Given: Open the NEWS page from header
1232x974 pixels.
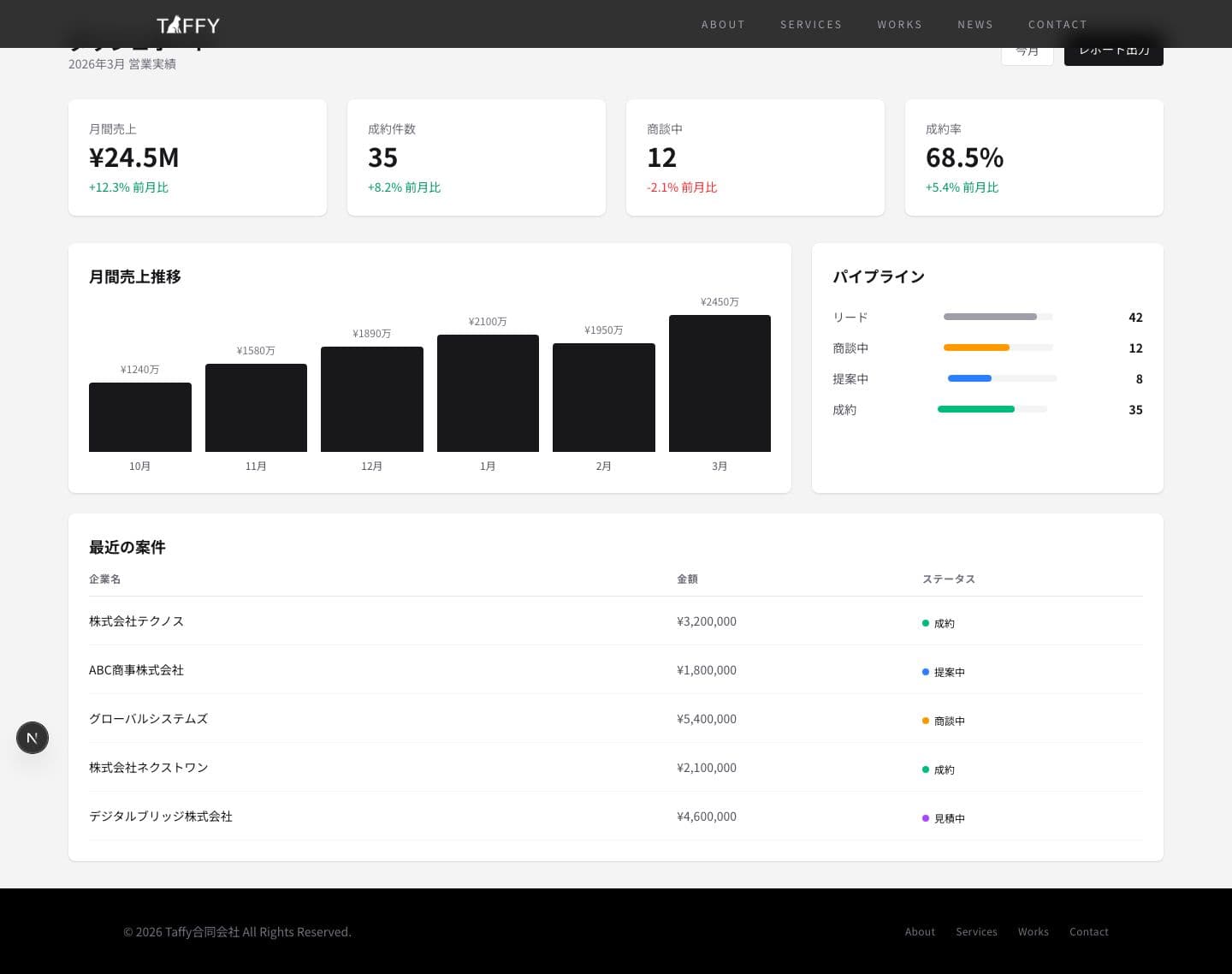Looking at the screenshot, I should [974, 25].
